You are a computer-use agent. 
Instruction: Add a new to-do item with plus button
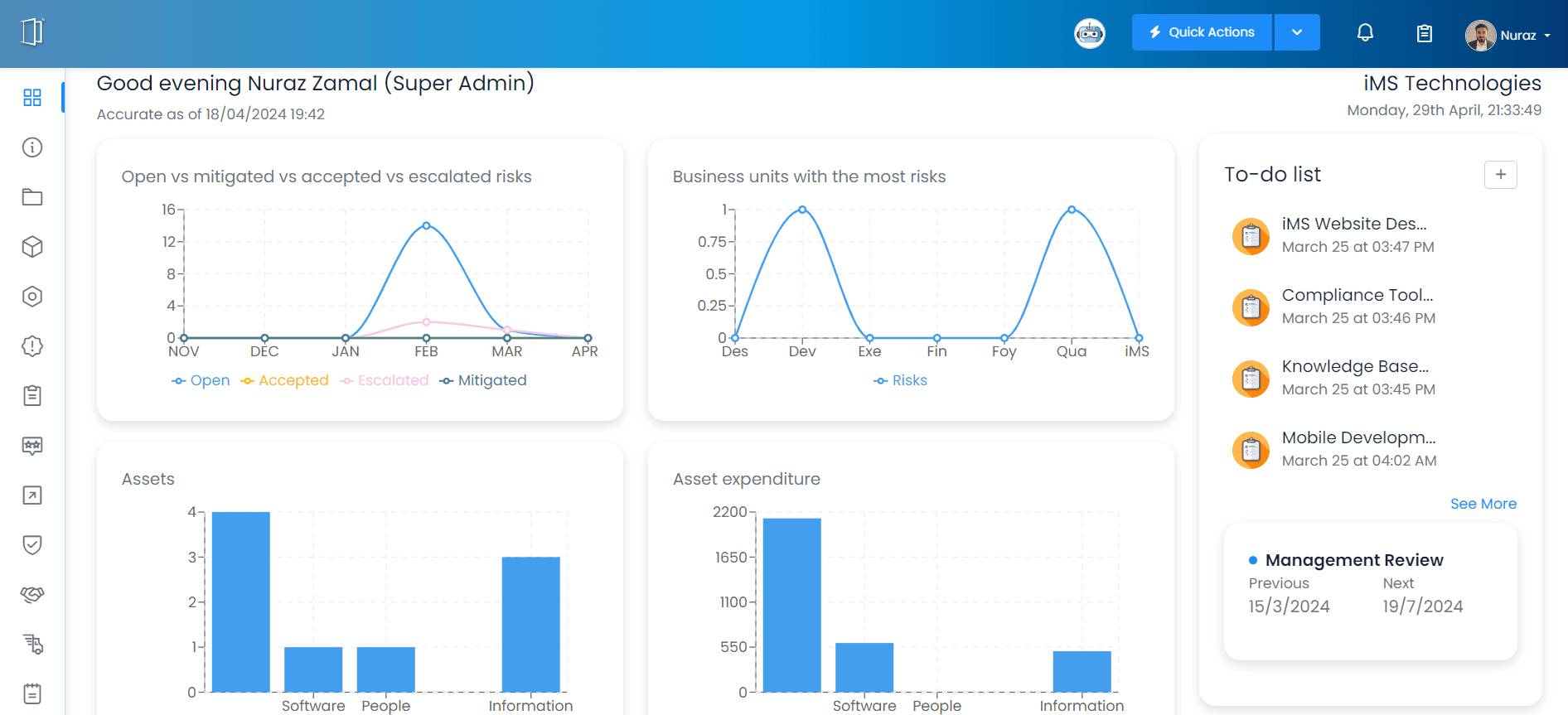1500,175
